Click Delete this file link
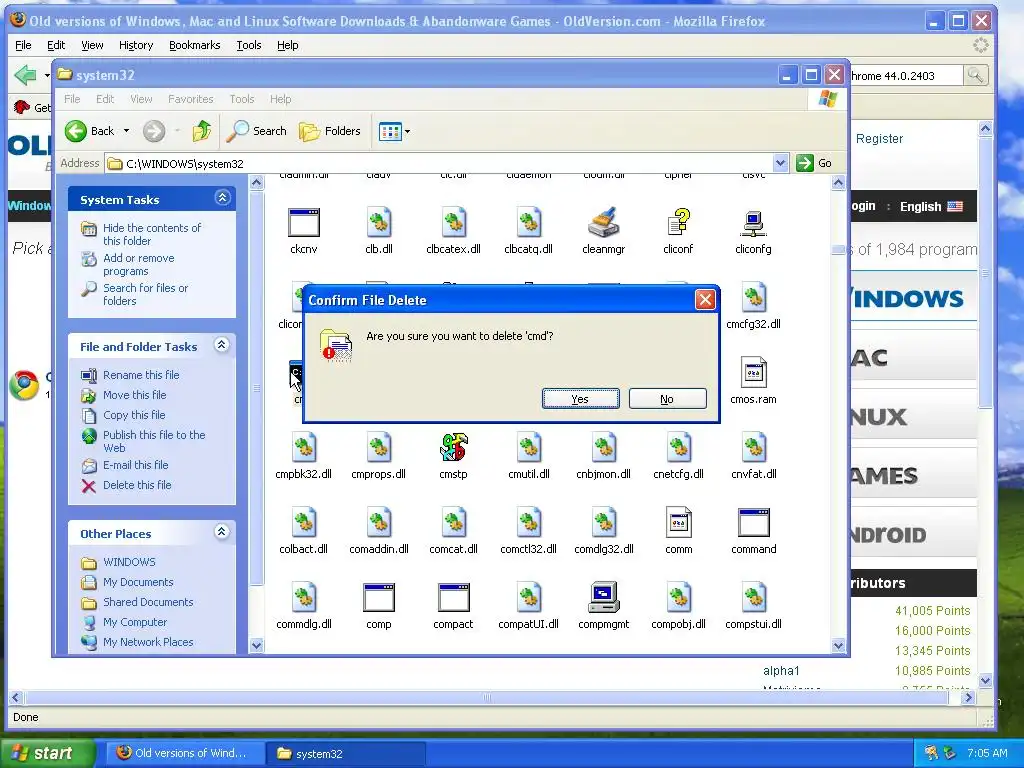The image size is (1024, 768). point(137,485)
